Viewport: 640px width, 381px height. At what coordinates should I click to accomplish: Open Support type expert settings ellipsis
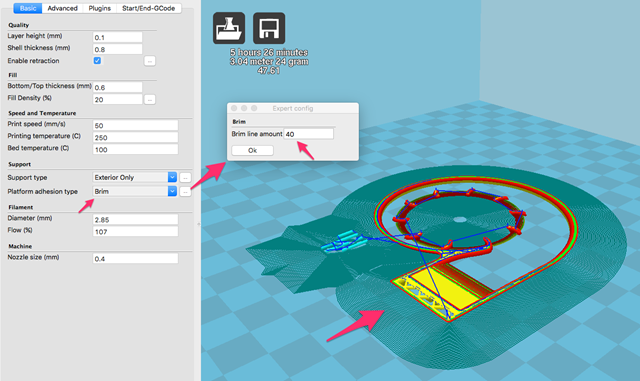185,178
